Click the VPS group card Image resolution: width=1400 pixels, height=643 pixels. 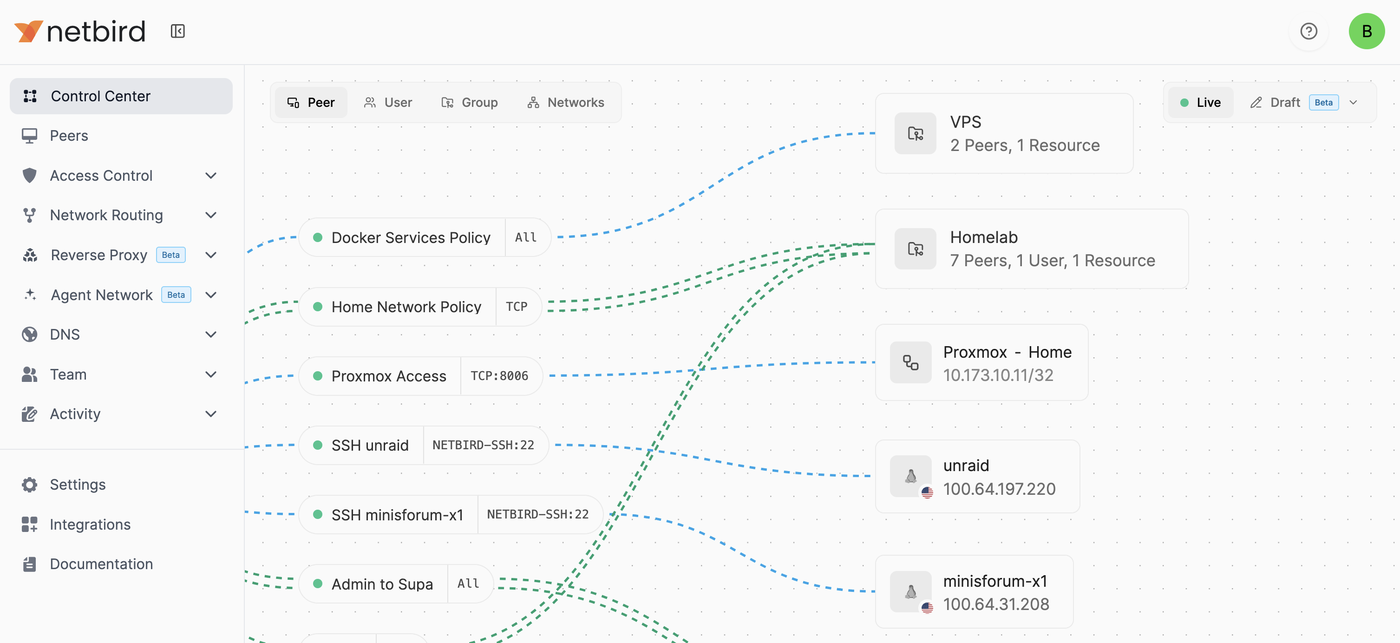click(x=1004, y=133)
